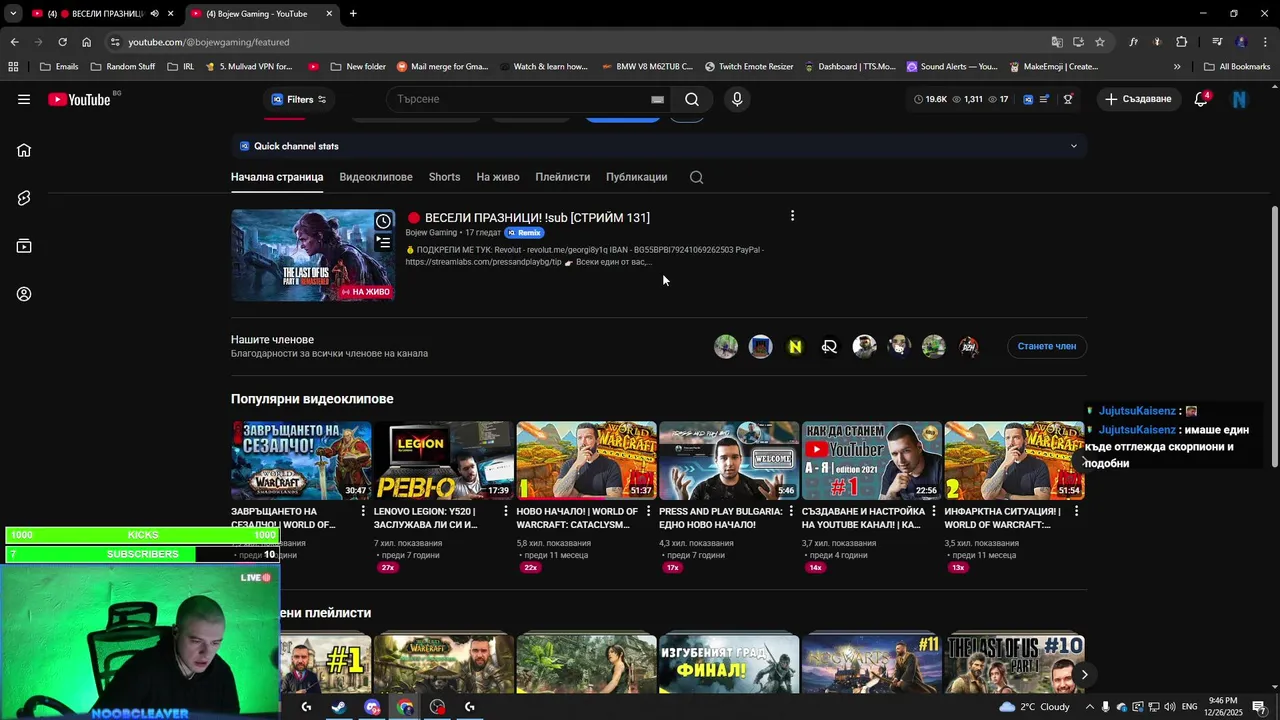This screenshot has height=720, width=1280.
Task: Open the account avatar menu
Action: (x=1239, y=99)
